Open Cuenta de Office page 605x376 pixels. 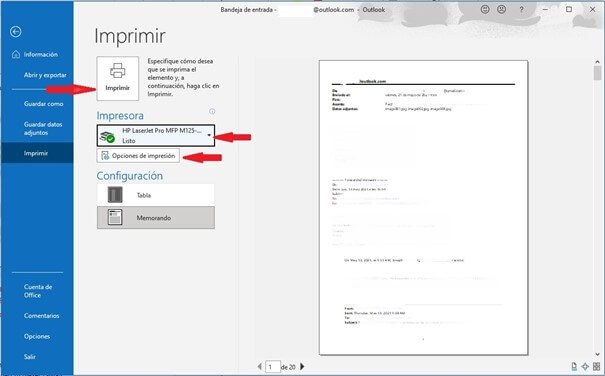(38, 291)
